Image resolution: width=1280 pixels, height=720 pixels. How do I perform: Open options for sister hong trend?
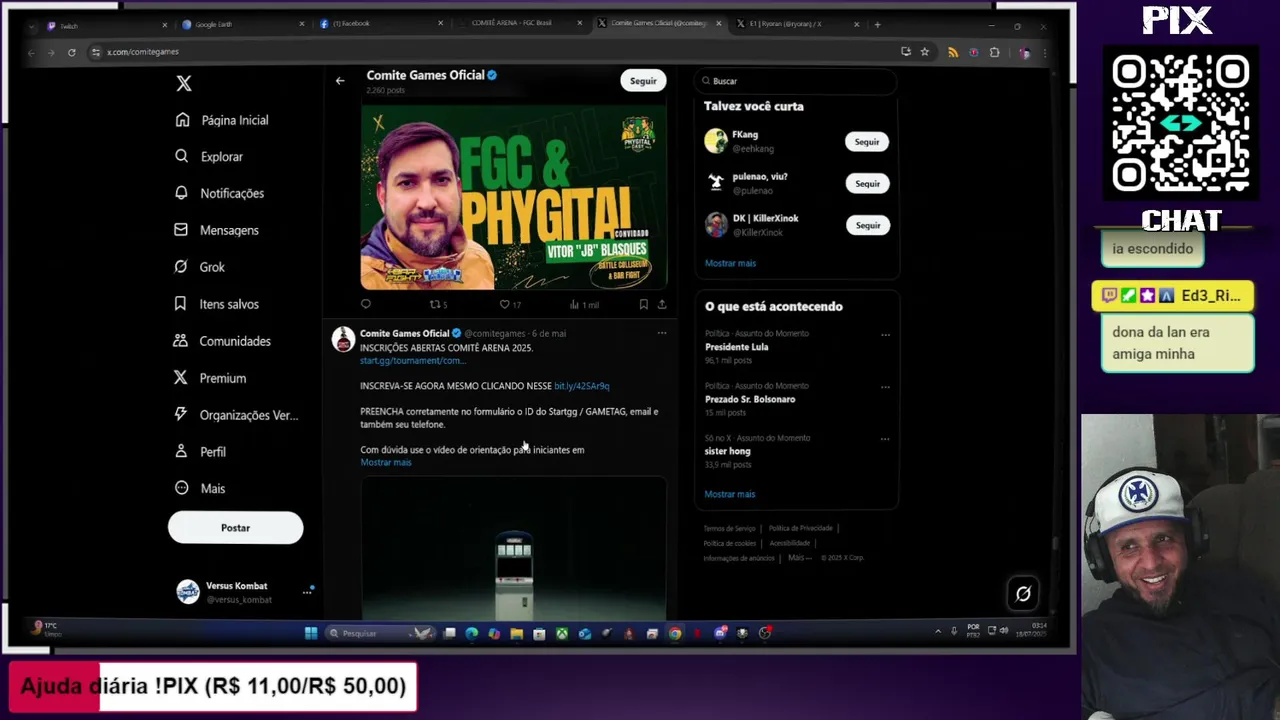tap(885, 439)
